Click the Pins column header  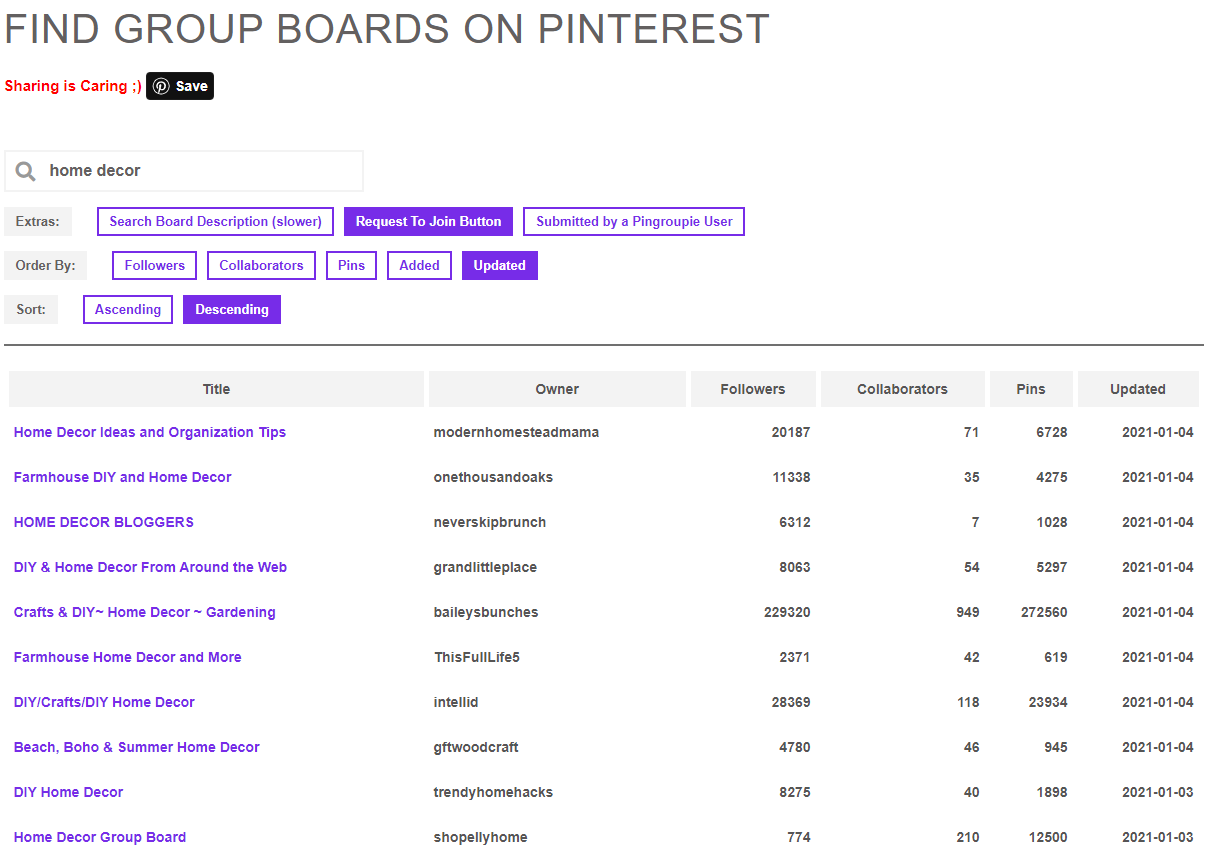point(1031,389)
